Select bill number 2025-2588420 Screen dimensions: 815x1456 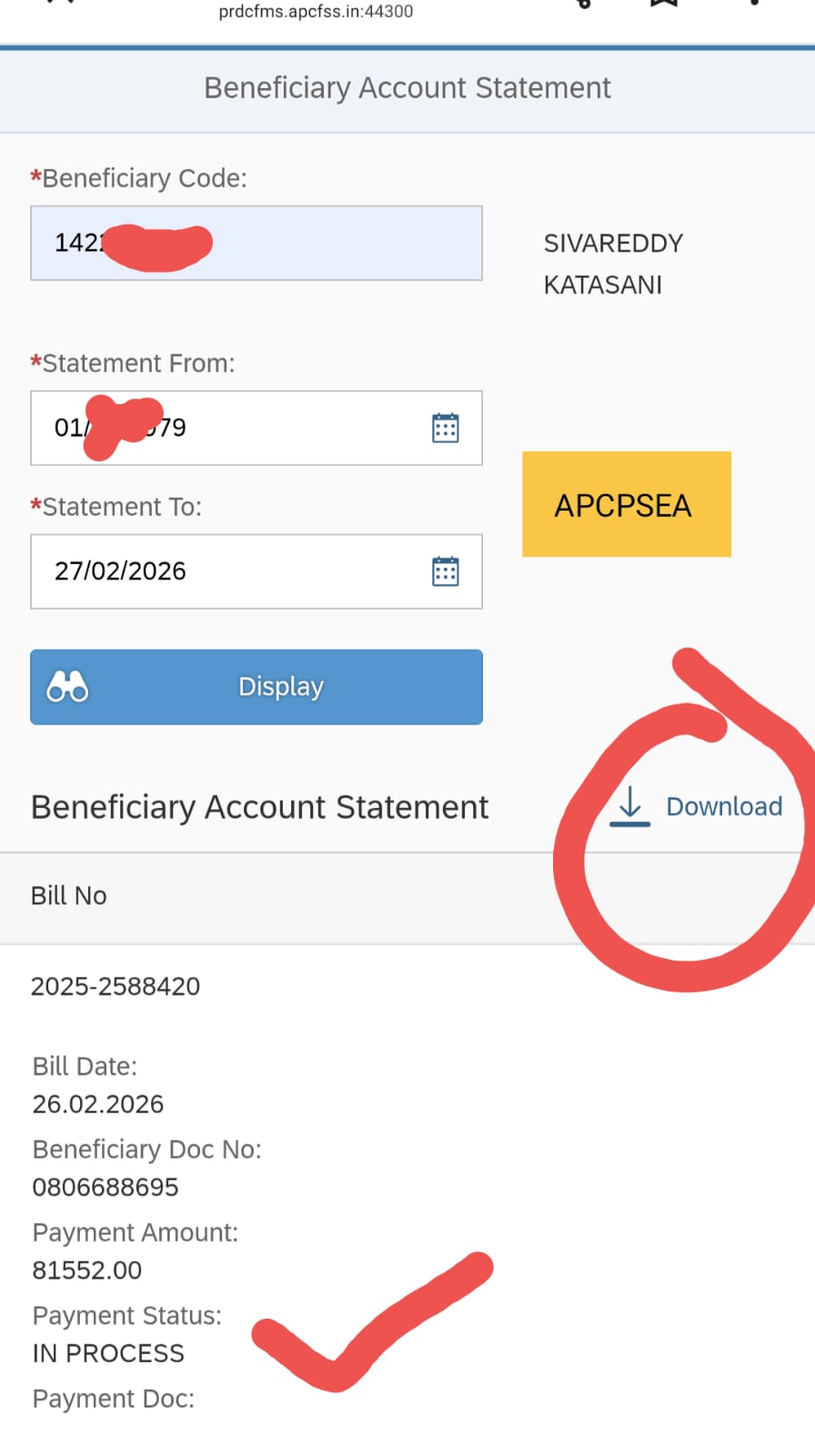click(116, 986)
